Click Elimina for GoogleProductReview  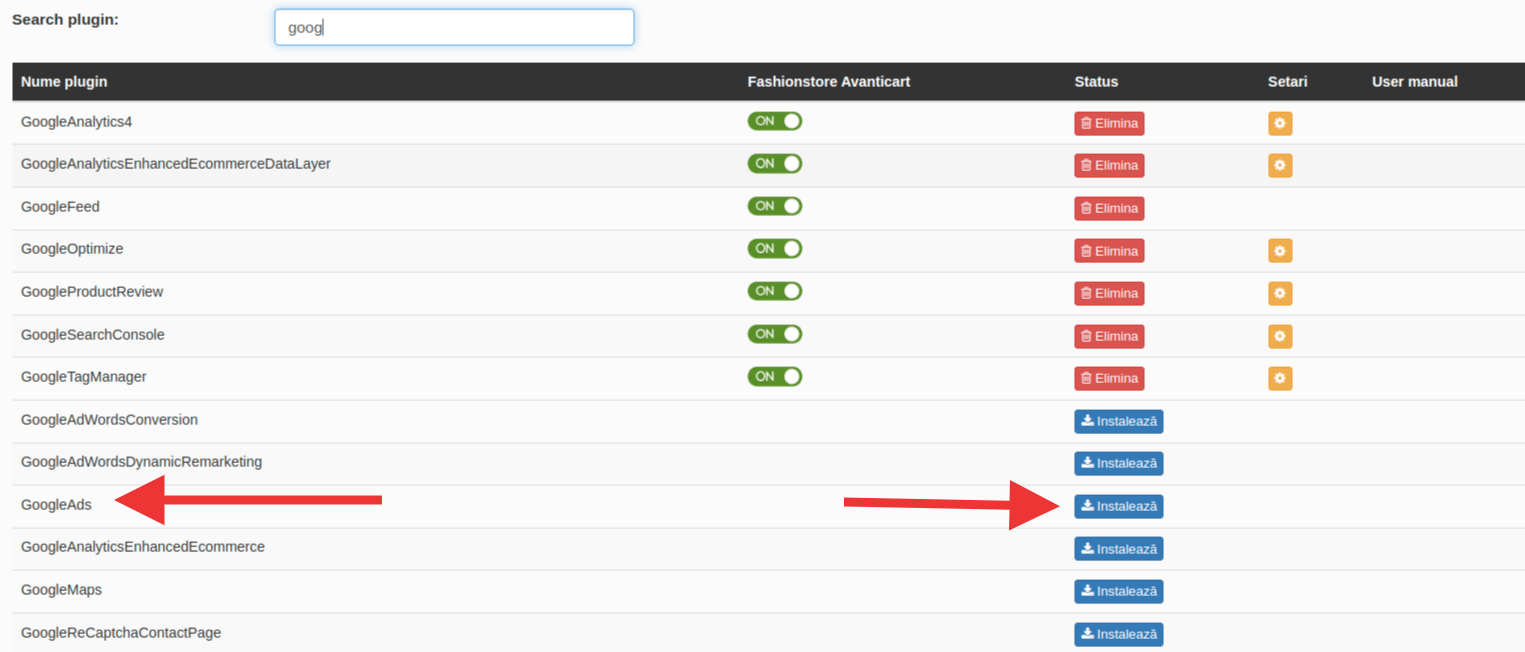point(1109,293)
